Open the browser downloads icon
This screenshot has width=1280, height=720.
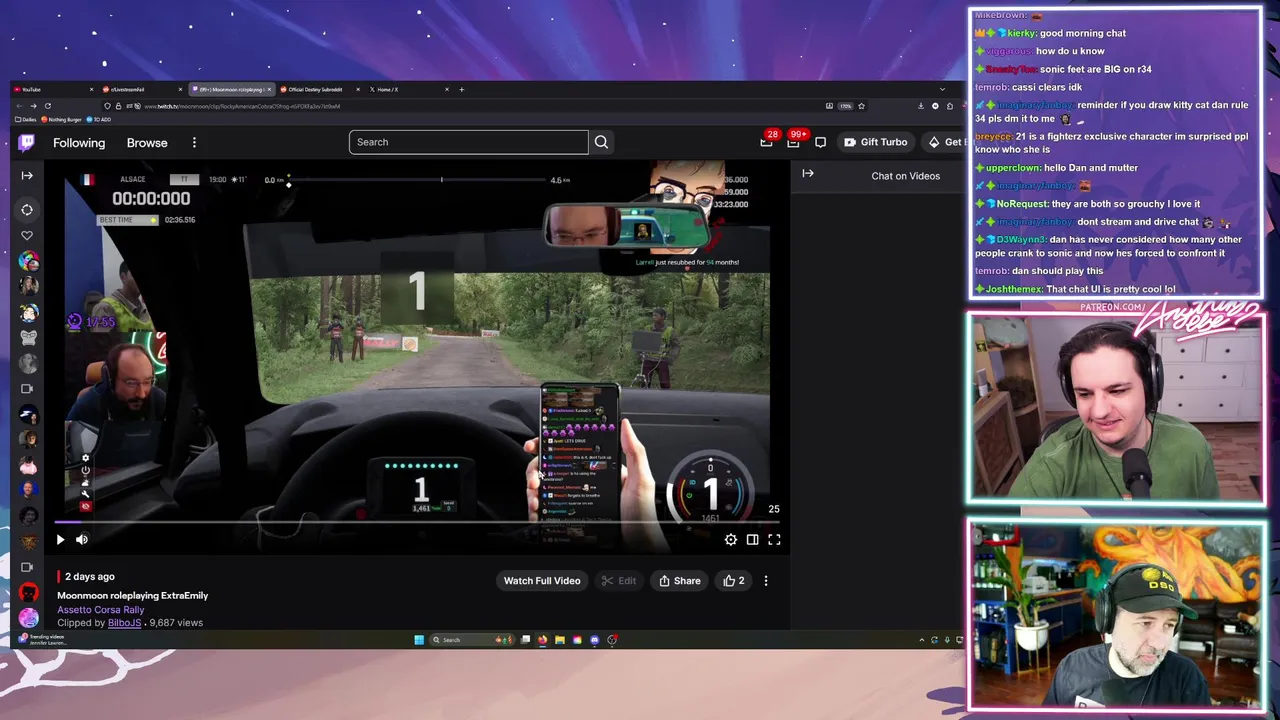921,106
